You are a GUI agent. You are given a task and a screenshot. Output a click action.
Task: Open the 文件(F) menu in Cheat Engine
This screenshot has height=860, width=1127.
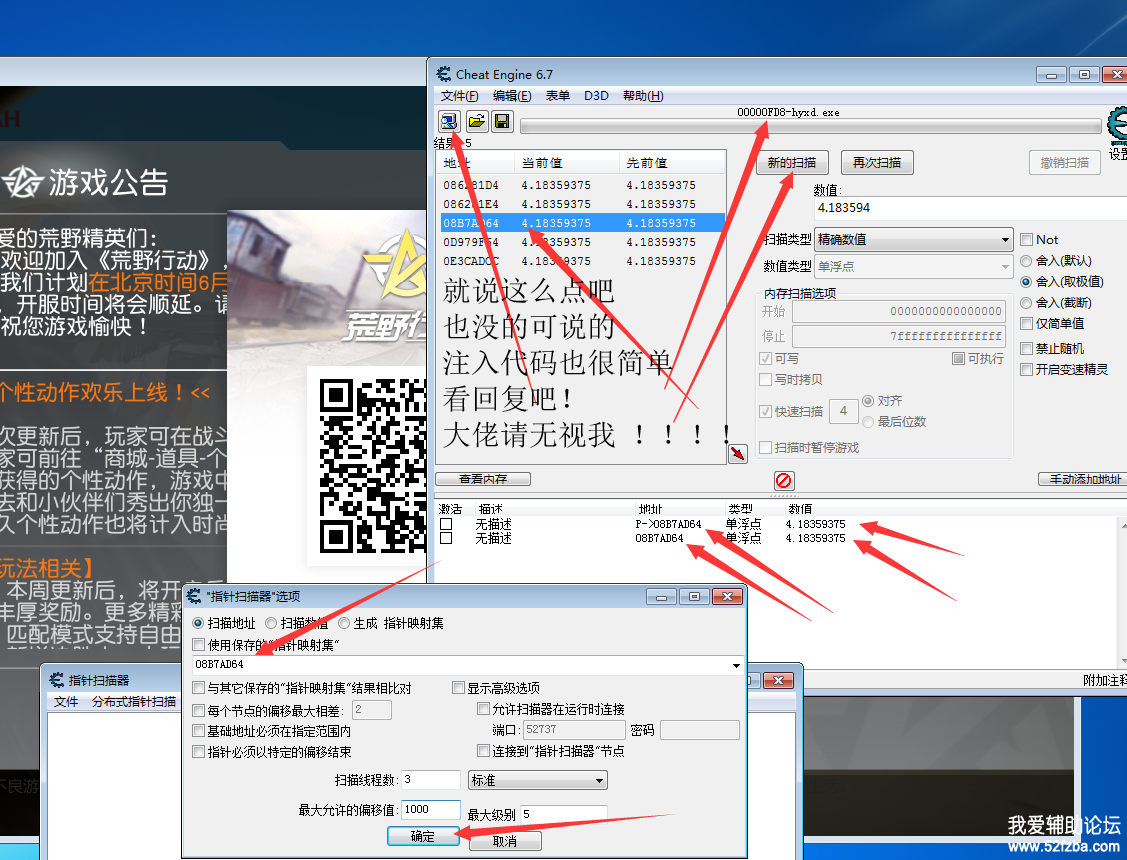(459, 96)
